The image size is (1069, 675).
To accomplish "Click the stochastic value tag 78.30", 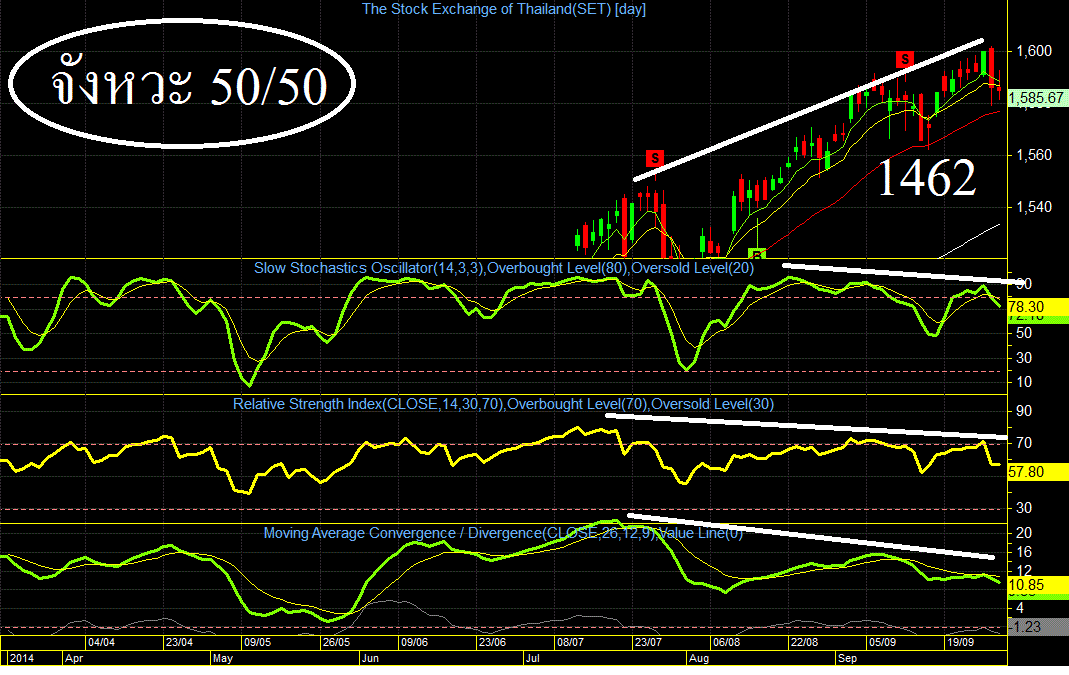I will tap(1038, 307).
